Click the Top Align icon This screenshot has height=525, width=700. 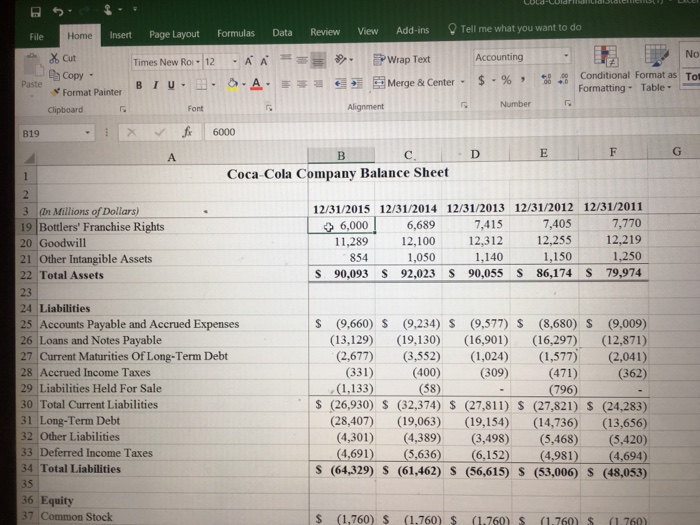pyautogui.click(x=286, y=58)
